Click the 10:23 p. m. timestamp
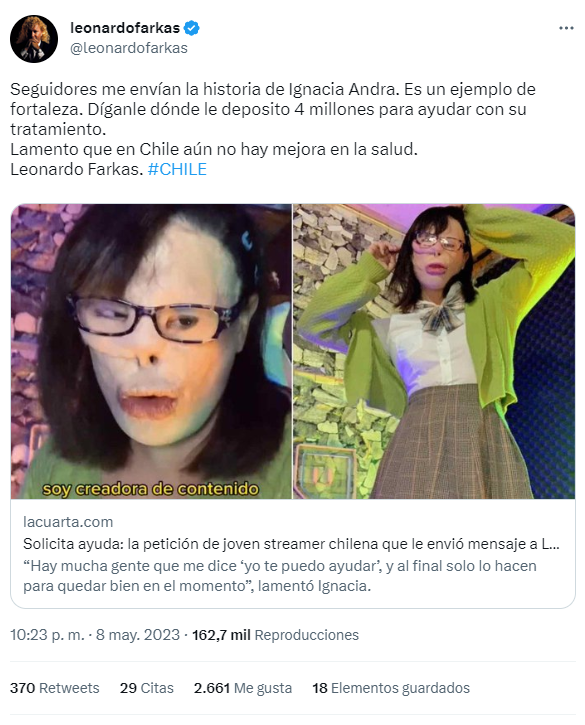 tap(47, 635)
